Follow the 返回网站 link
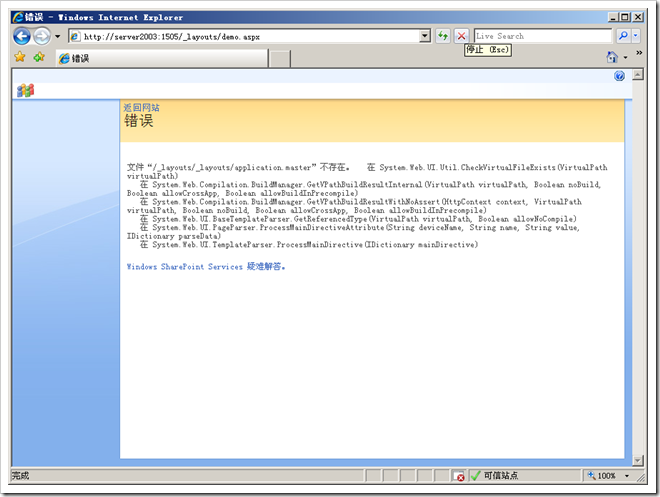 pyautogui.click(x=141, y=108)
